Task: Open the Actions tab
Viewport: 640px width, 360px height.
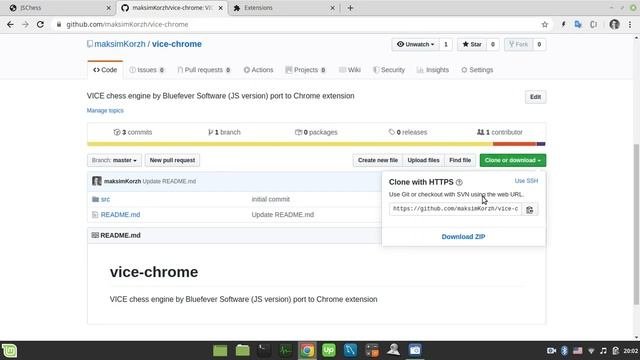Action: [x=258, y=70]
